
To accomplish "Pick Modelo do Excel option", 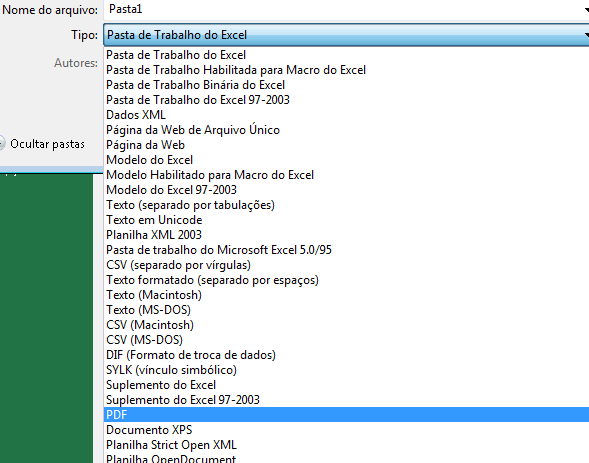I will point(346,160).
